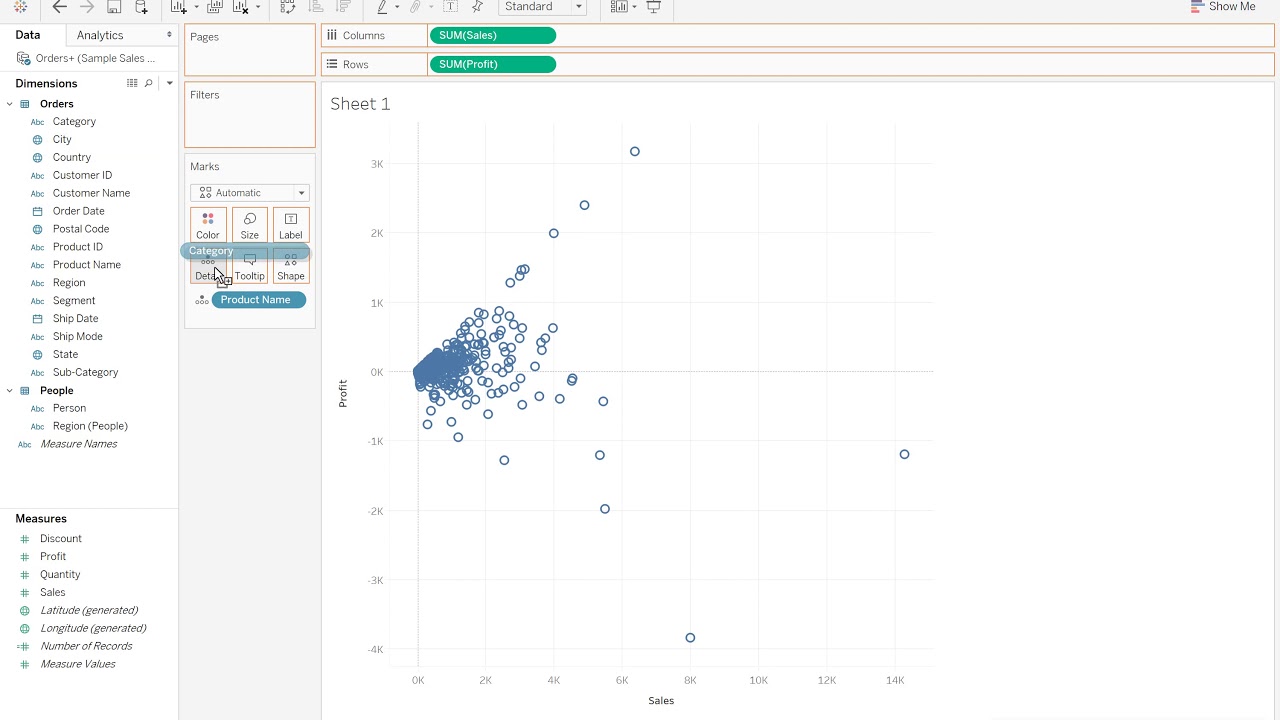The image size is (1280, 720).
Task: Go back with the undo arrow
Action: (59, 7)
